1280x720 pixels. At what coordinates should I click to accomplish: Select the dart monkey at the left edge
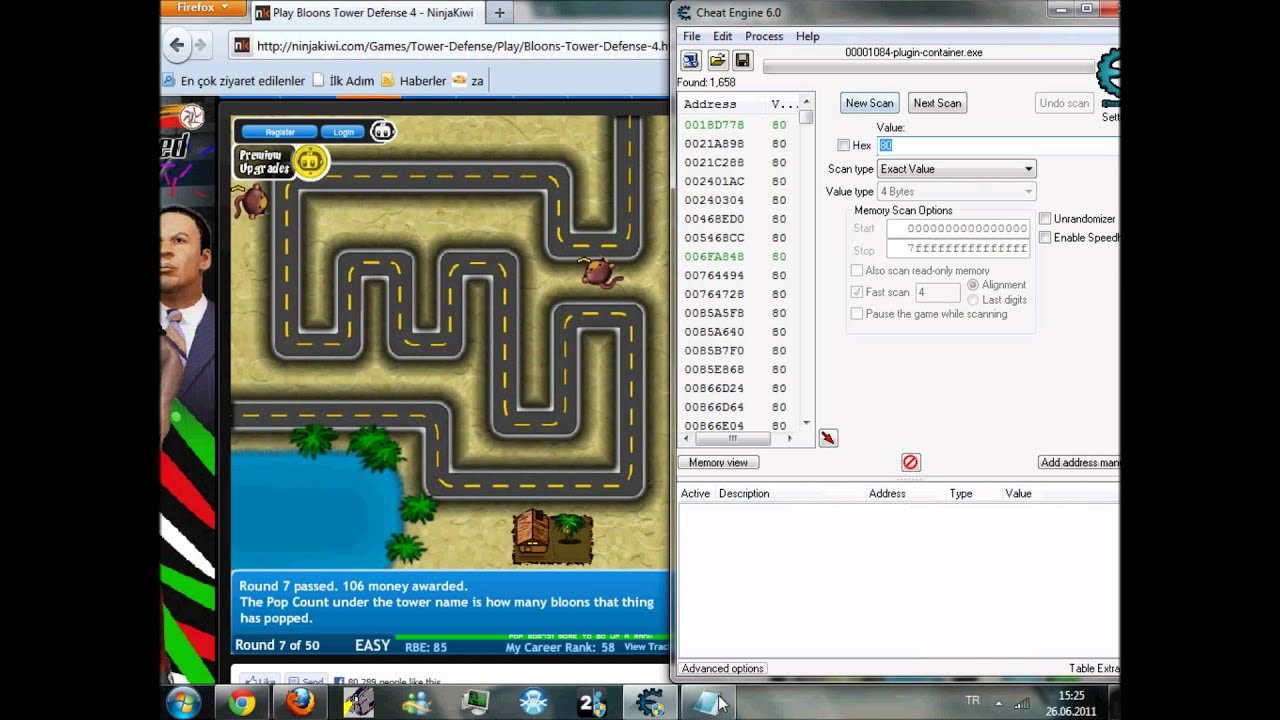pyautogui.click(x=250, y=202)
